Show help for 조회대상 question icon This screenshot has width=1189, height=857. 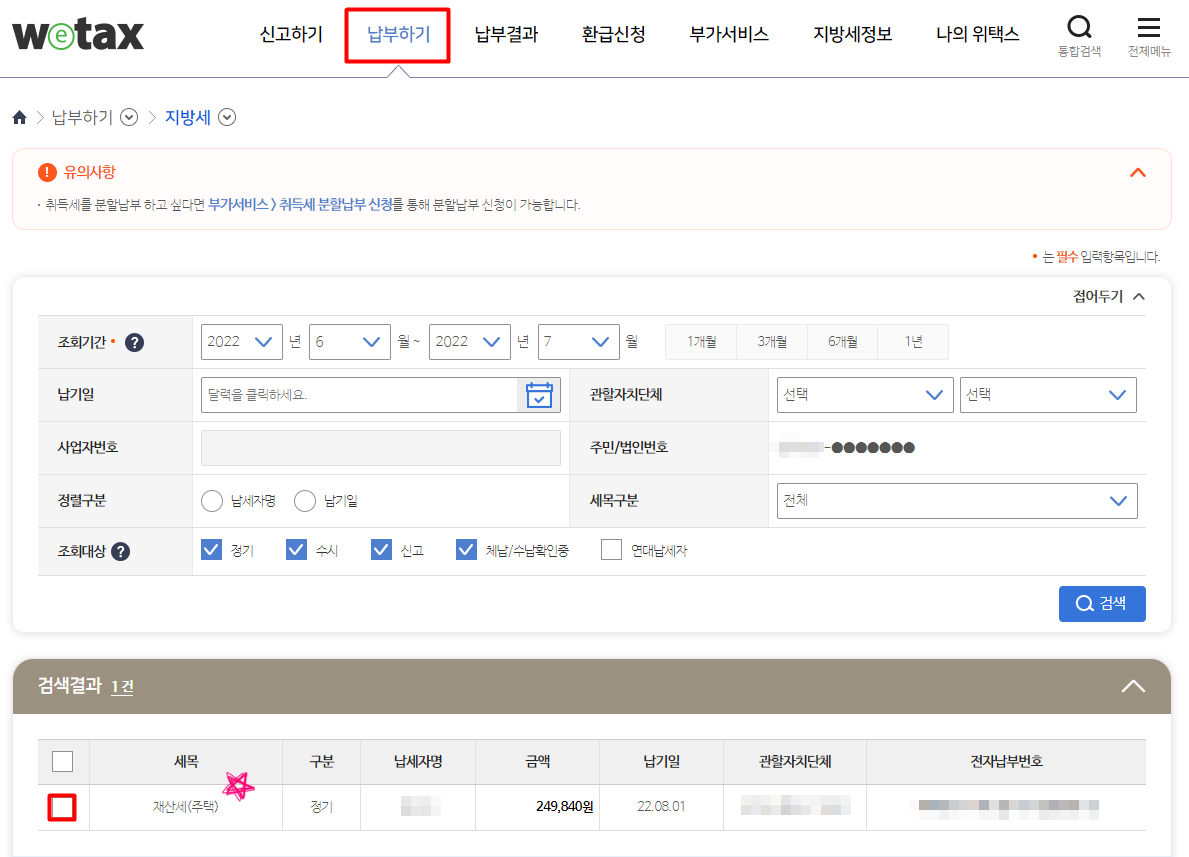(121, 551)
